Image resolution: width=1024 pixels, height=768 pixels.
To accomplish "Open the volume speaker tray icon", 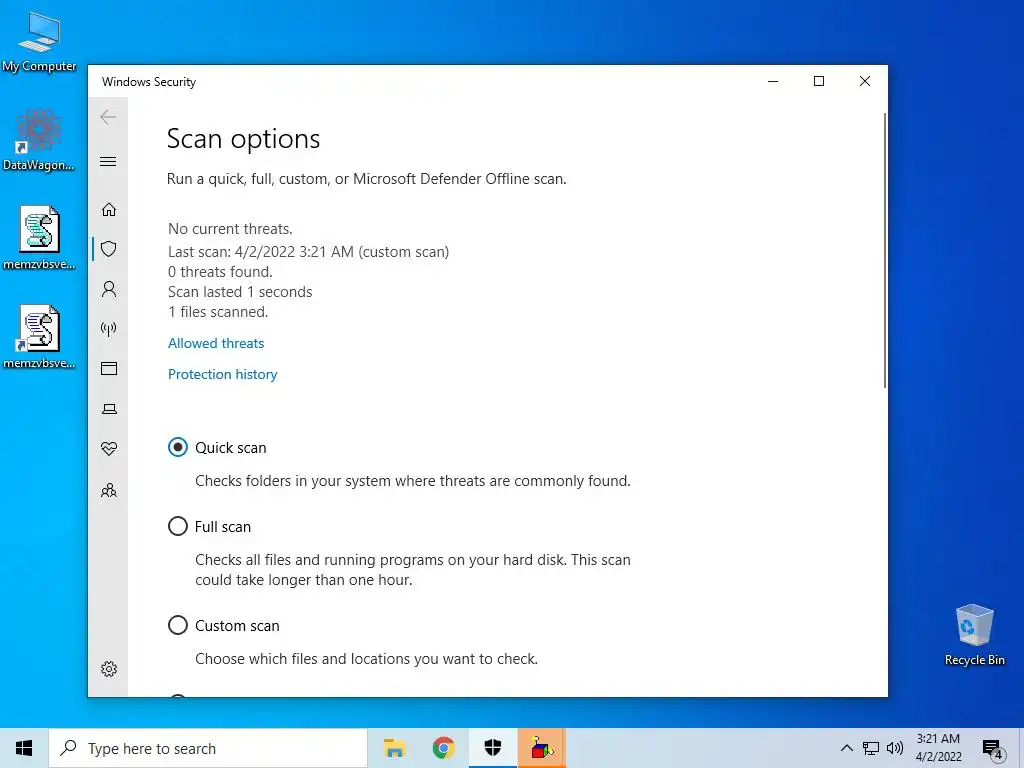I will point(895,748).
